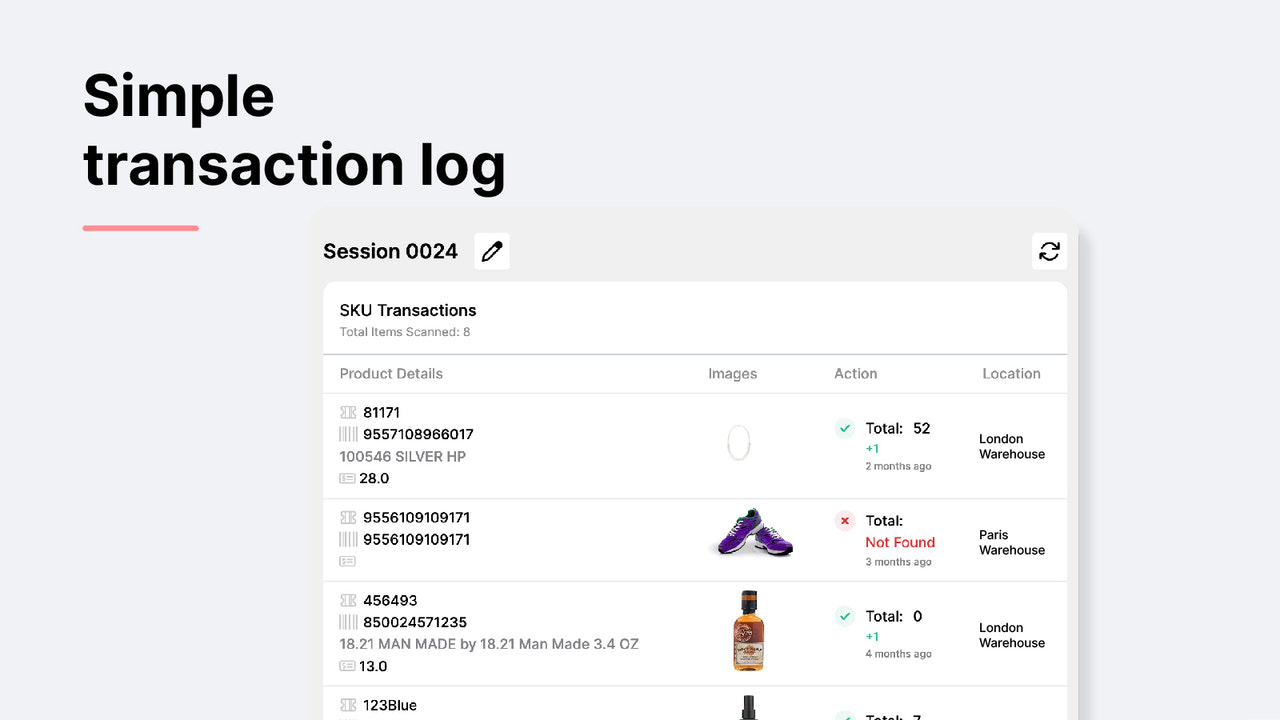This screenshot has width=1280, height=720.
Task: Click the Action column header
Action: tap(855, 373)
